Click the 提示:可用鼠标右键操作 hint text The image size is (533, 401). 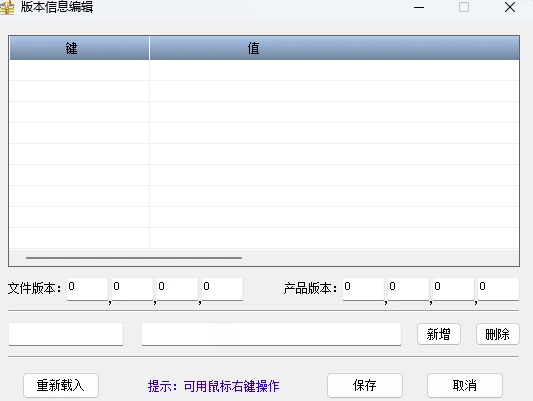[x=213, y=386]
